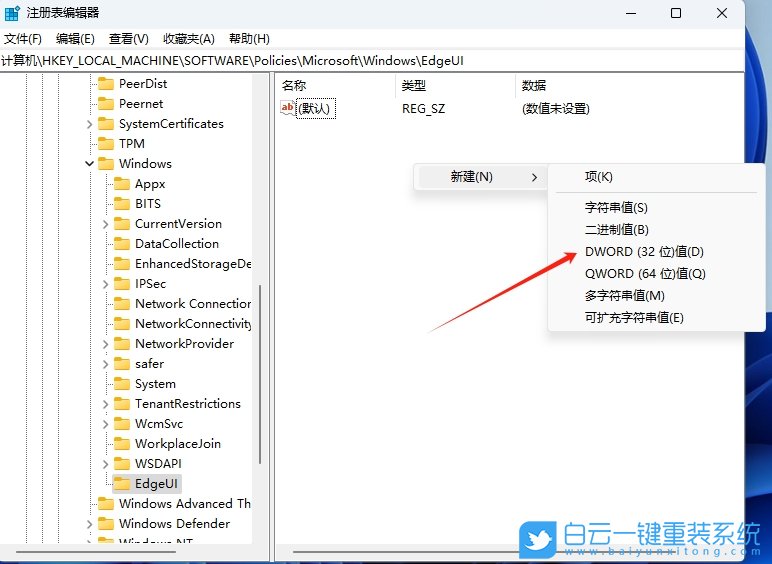The height and width of the screenshot is (564, 772).
Task: Click the System folder icon
Action: click(x=122, y=384)
